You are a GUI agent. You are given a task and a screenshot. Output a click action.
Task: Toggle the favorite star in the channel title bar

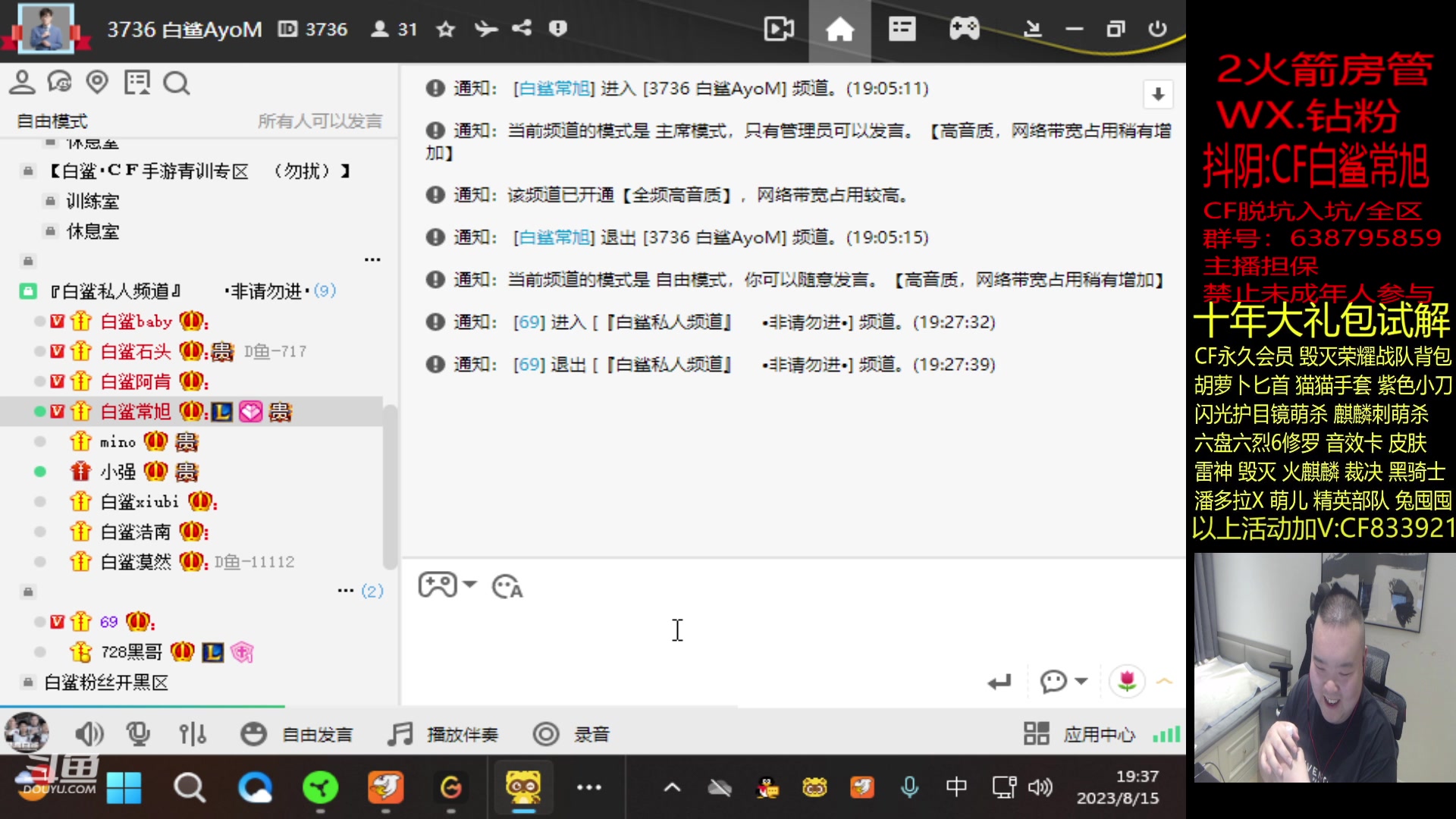click(x=445, y=29)
